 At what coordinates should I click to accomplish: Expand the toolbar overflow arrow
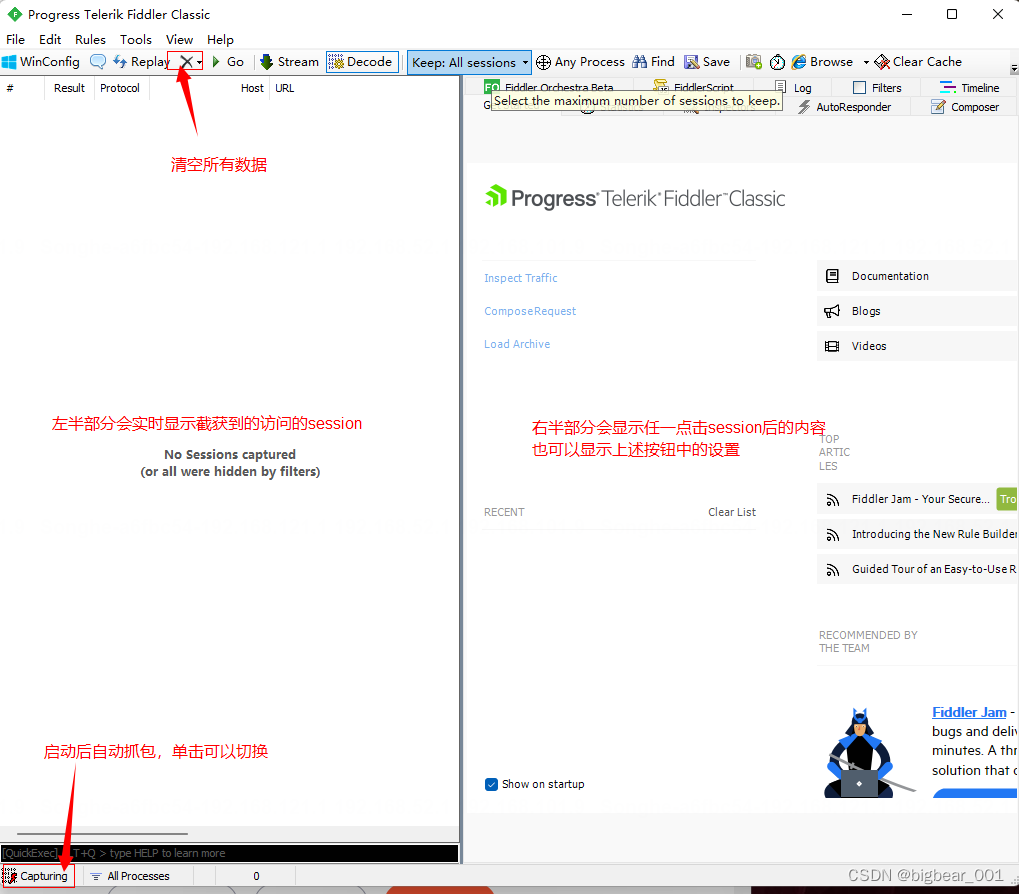1014,68
